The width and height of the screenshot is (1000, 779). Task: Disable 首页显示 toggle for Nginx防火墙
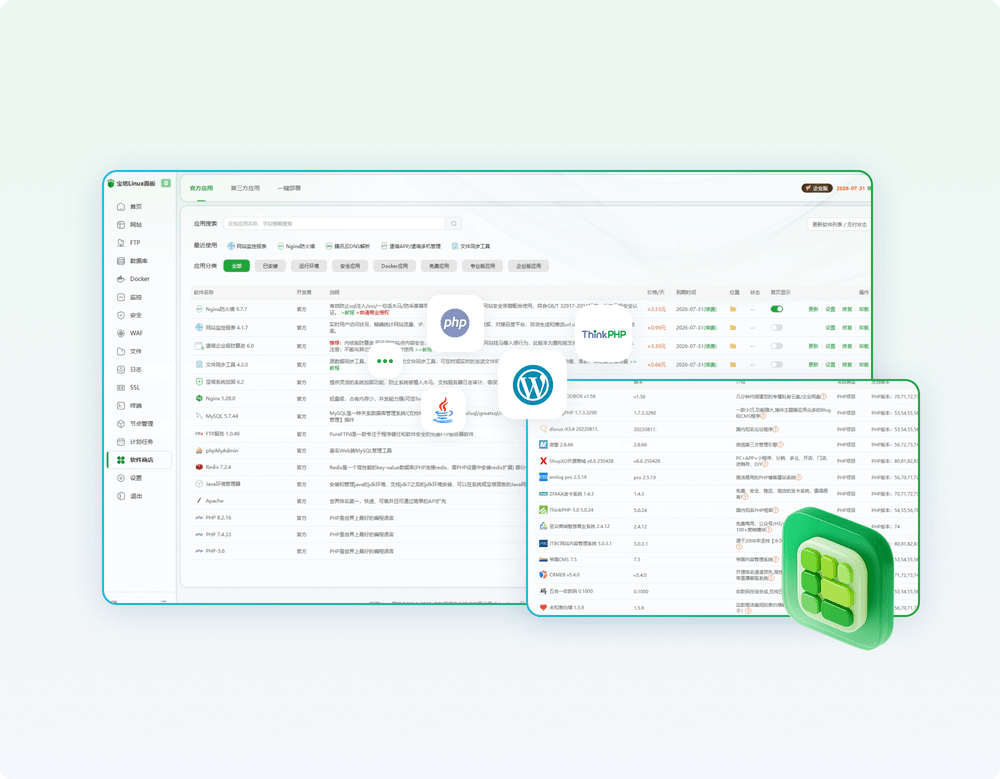point(777,310)
